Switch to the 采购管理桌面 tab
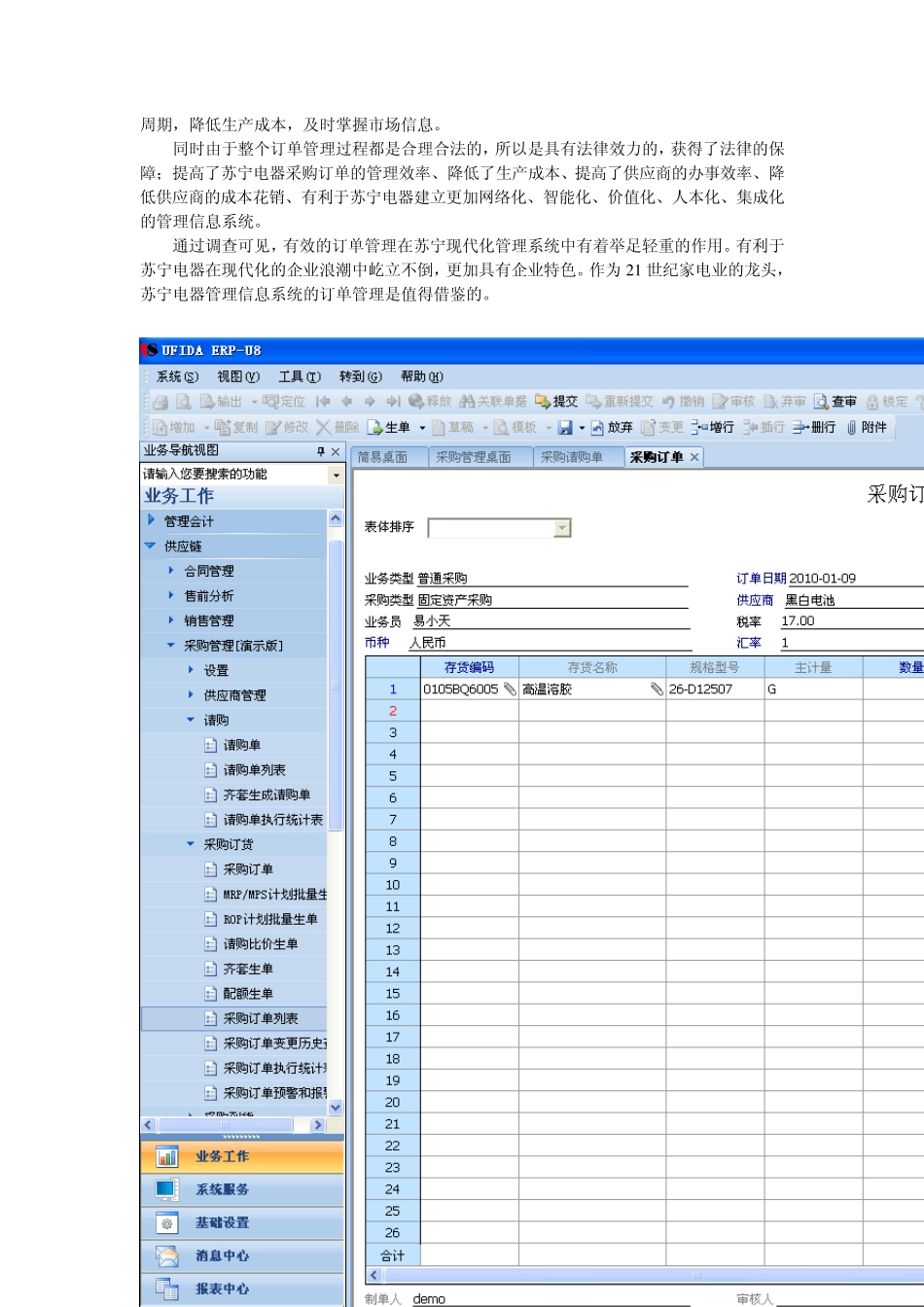The height and width of the screenshot is (1307, 924). coord(481,457)
